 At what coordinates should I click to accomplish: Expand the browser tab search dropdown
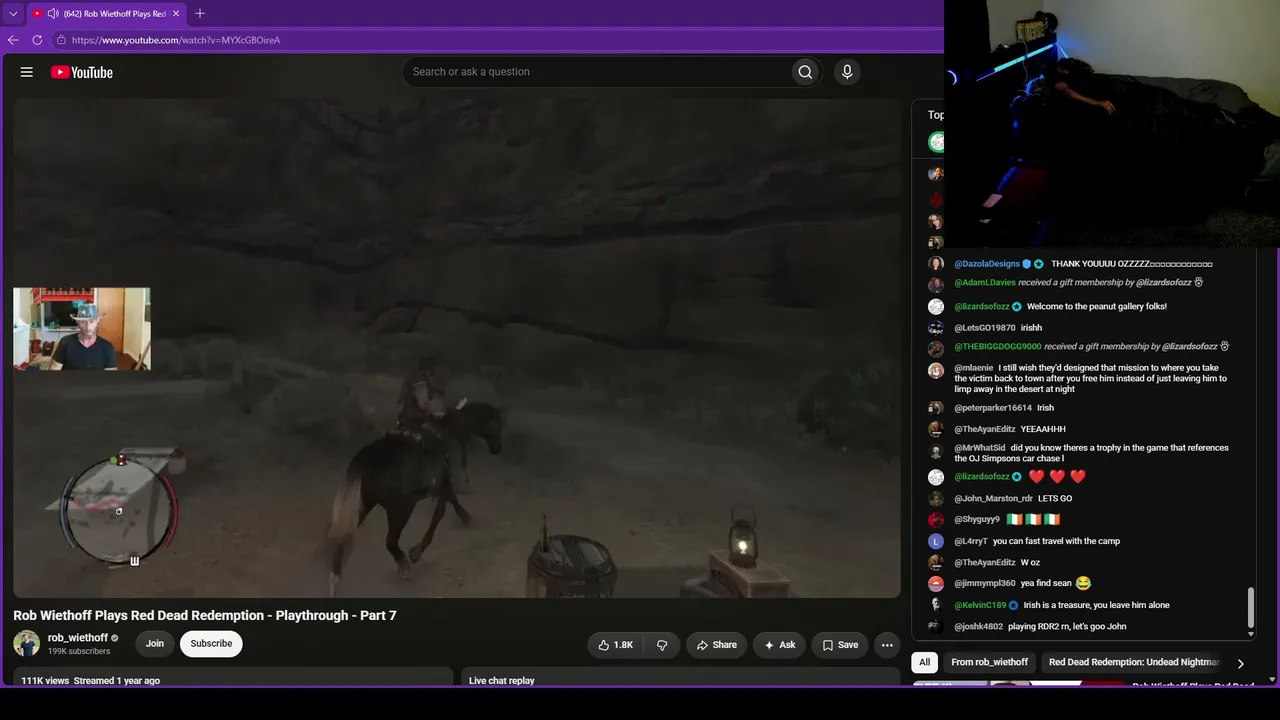[13, 14]
